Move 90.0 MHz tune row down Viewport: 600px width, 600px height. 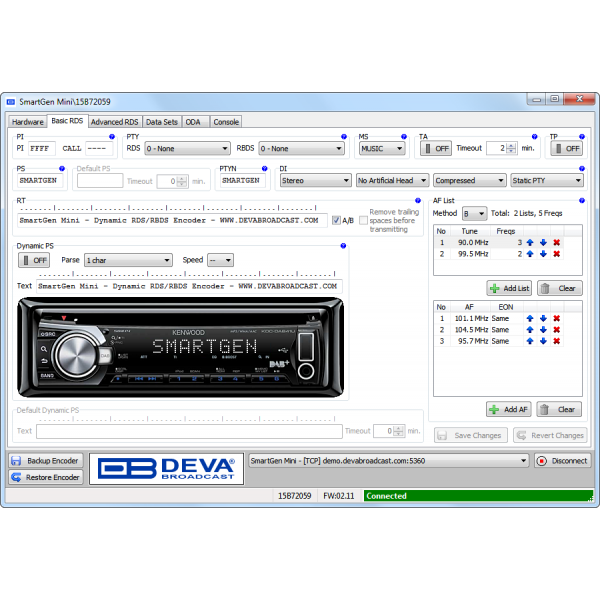coord(543,242)
